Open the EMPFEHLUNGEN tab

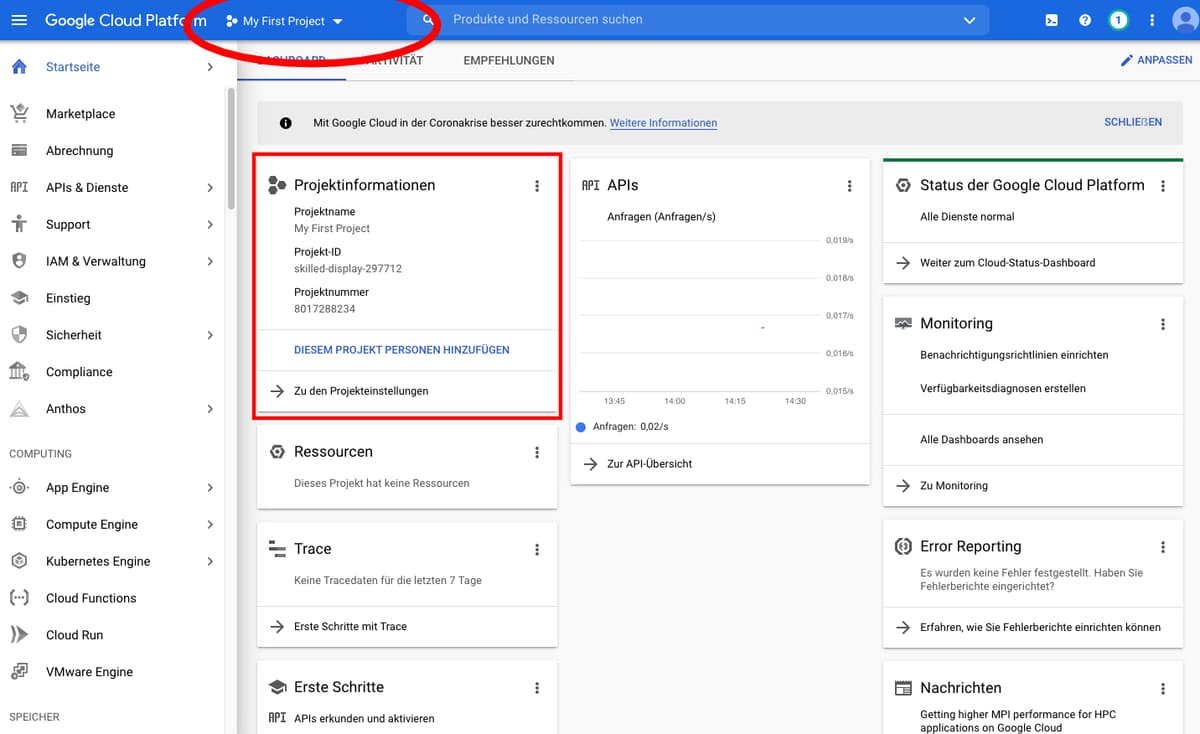click(508, 60)
